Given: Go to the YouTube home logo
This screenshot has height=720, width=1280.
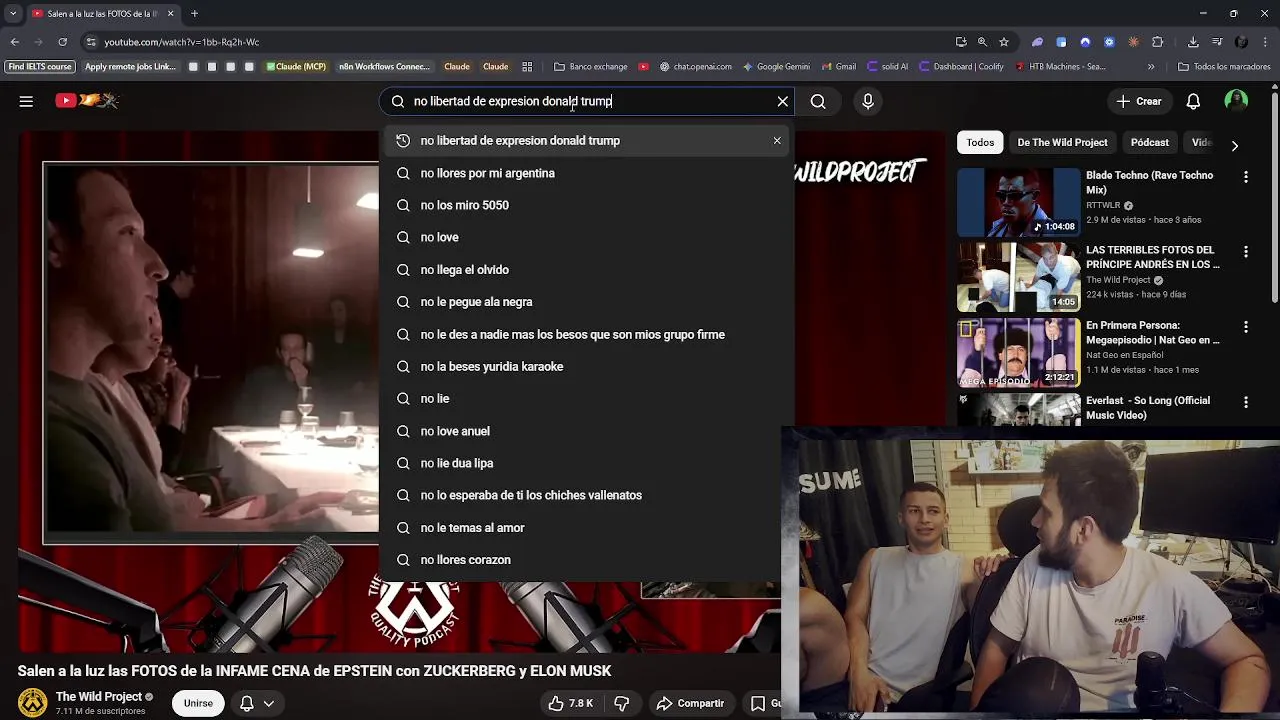Looking at the screenshot, I should (87, 100).
